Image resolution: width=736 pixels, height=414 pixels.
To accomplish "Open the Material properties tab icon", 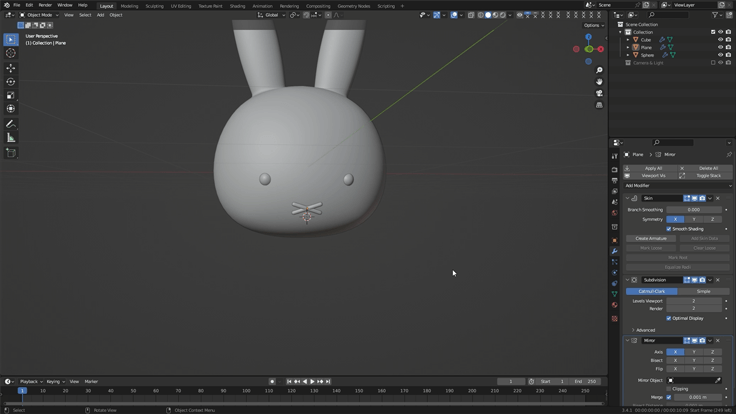I will tap(614, 305).
